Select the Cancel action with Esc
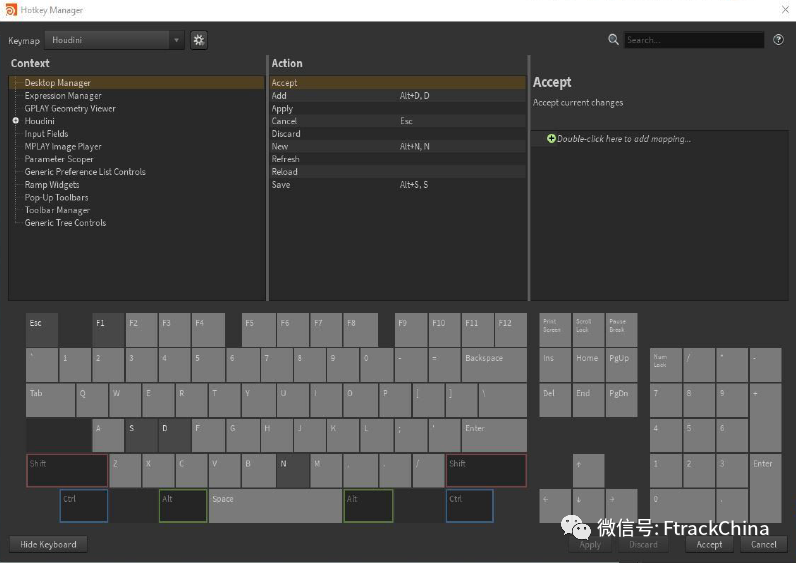 398,121
